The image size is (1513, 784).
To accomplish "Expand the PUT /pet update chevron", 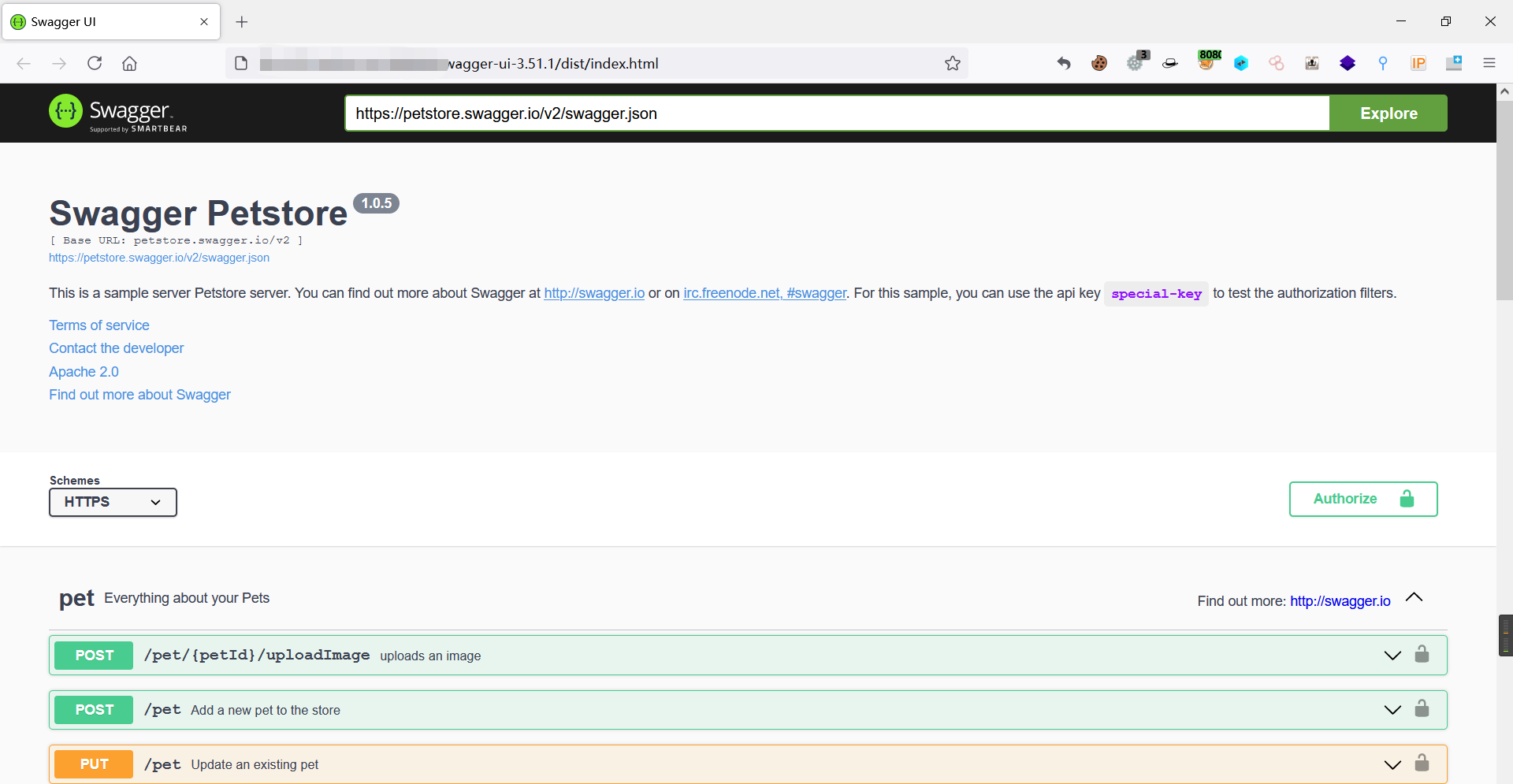I will click(x=1392, y=764).
